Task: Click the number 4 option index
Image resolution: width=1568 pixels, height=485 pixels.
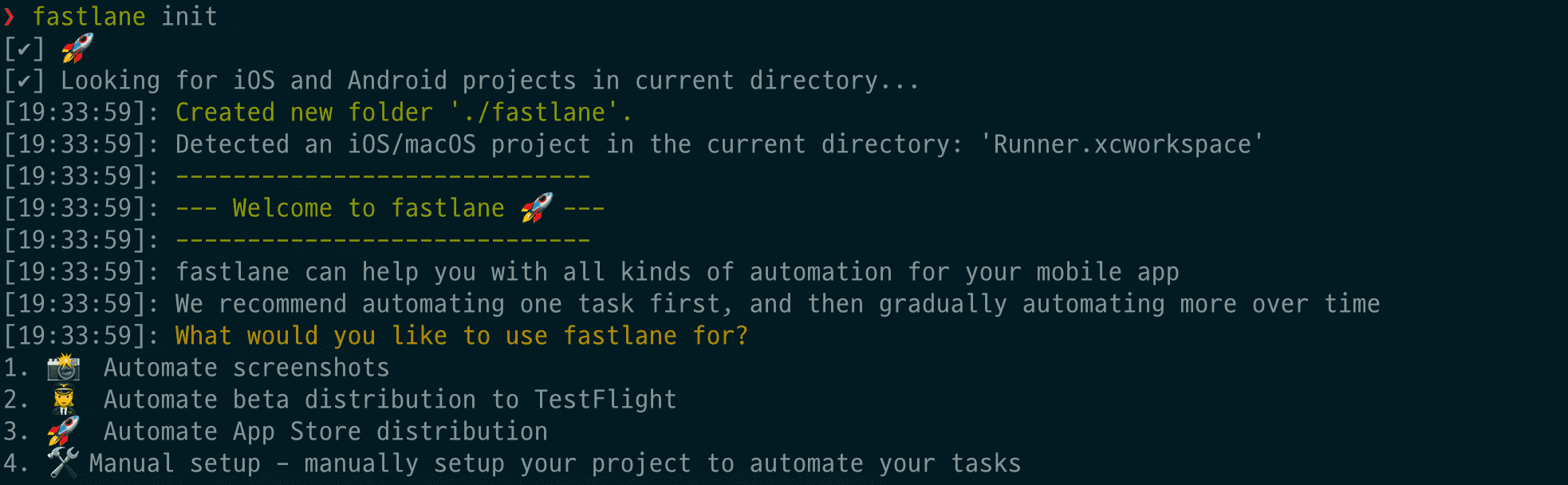Action: coord(12,463)
